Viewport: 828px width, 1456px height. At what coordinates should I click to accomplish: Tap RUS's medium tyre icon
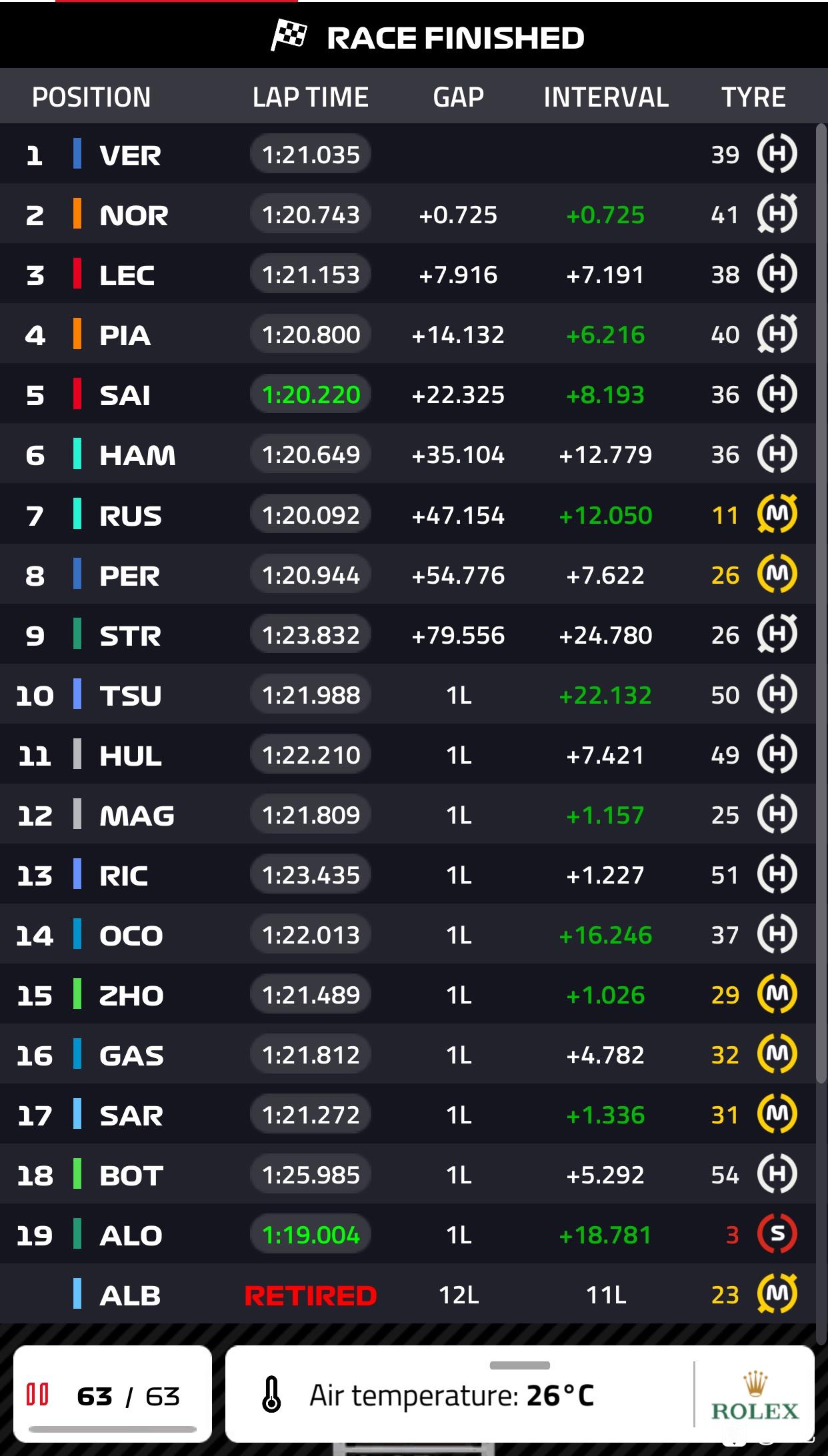click(x=777, y=514)
